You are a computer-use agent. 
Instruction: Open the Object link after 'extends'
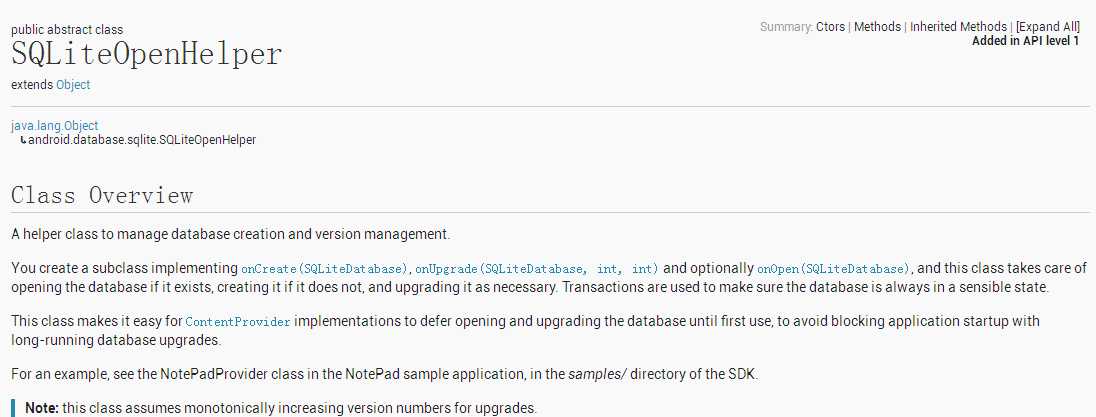(x=73, y=85)
